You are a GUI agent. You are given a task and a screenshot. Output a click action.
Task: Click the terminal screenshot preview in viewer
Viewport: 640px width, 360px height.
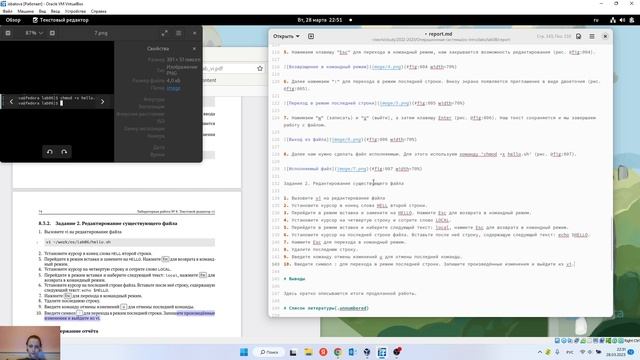coord(57,101)
